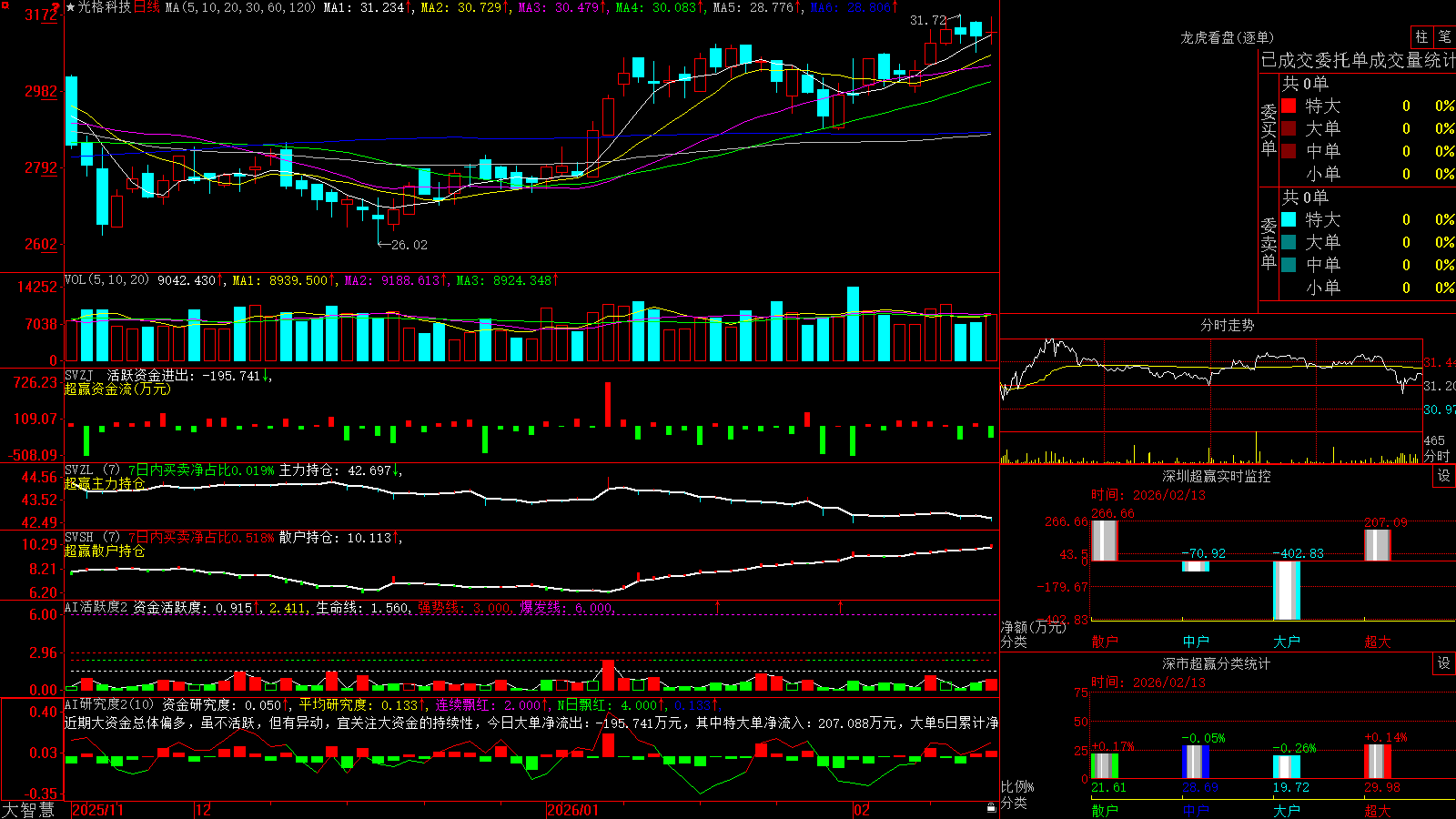The width and height of the screenshot is (1456, 819).
Task: Click the 爆发线: 6.000 label
Action: [x=567, y=607]
